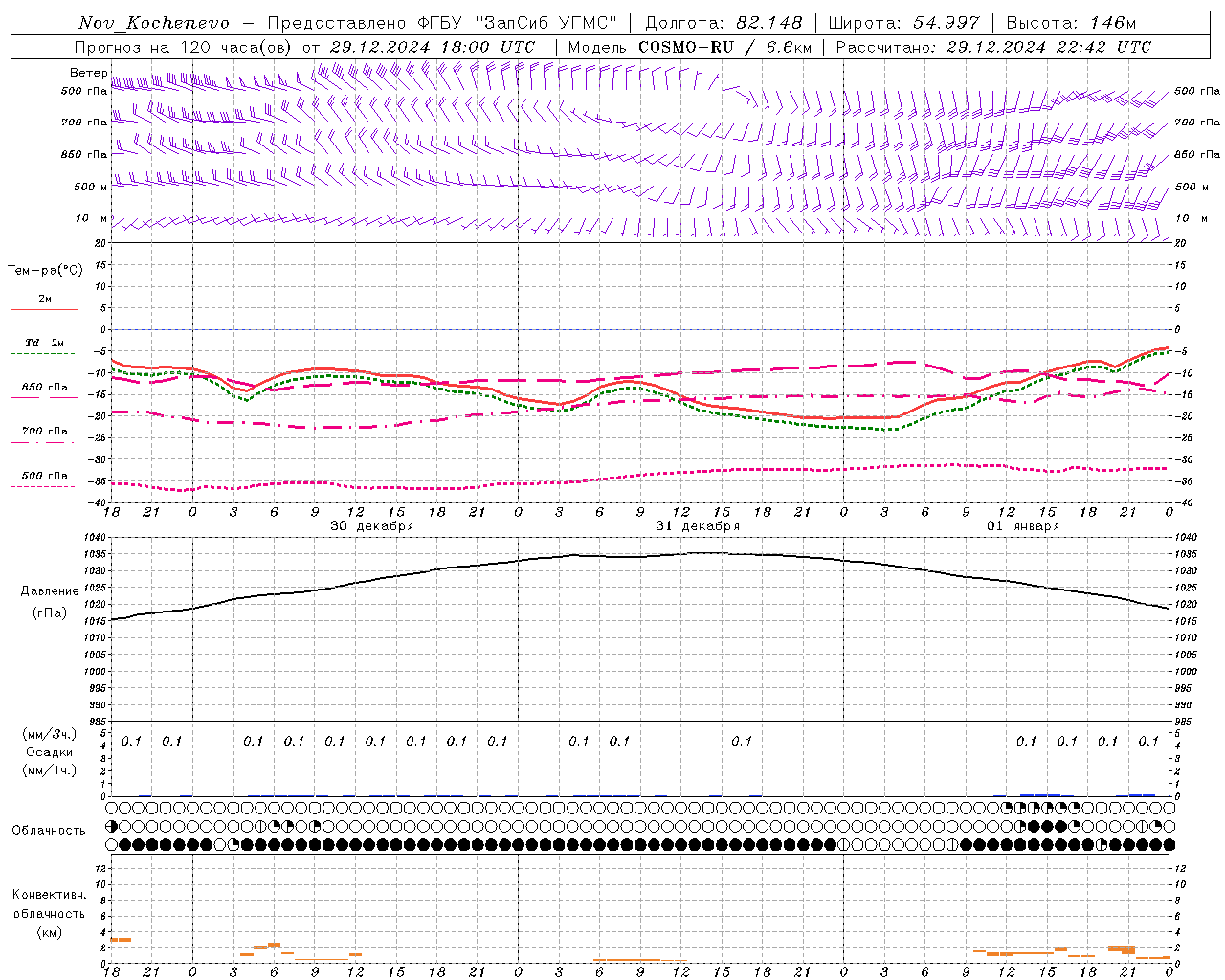The height and width of the screenshot is (980, 1225).
Task: Click the '30 декабря' date label
Action: [x=372, y=526]
